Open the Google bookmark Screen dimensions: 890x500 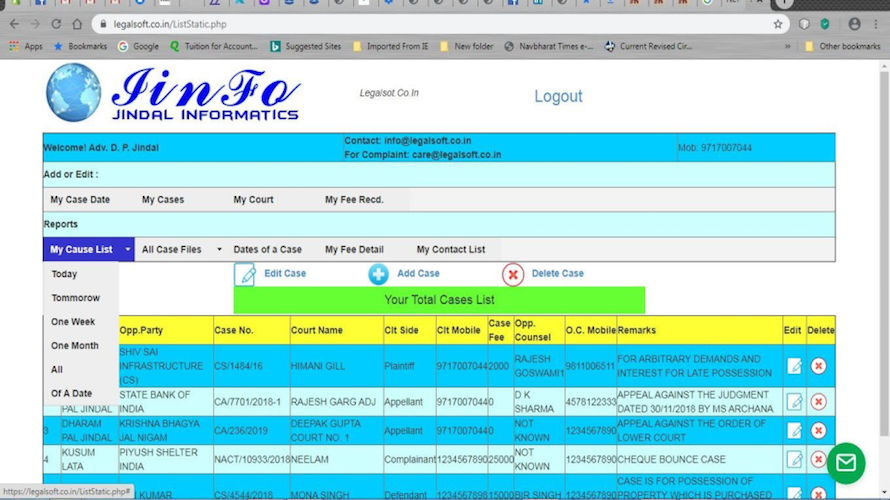pyautogui.click(x=138, y=47)
